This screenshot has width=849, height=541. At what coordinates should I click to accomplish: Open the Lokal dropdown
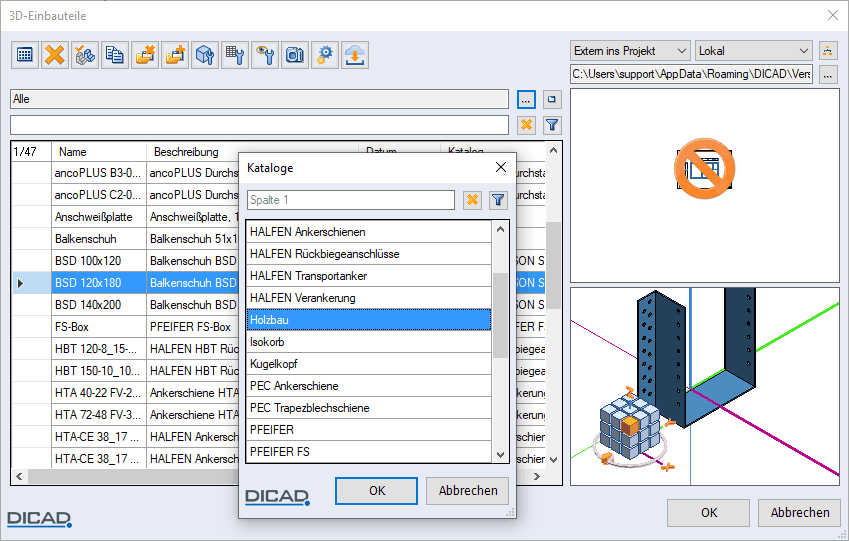pos(754,51)
